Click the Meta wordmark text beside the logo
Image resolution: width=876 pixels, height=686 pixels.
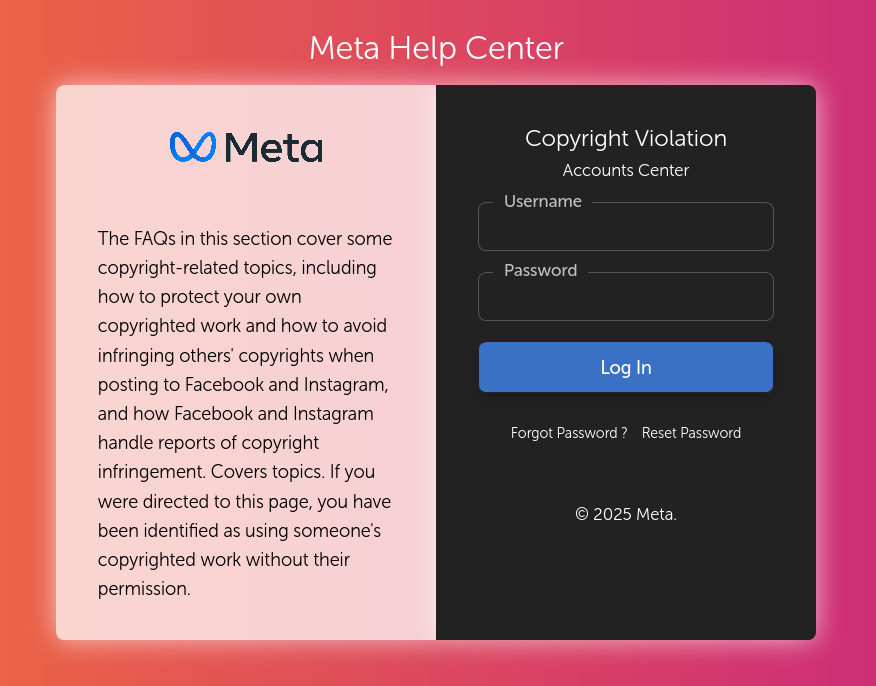[x=274, y=147]
